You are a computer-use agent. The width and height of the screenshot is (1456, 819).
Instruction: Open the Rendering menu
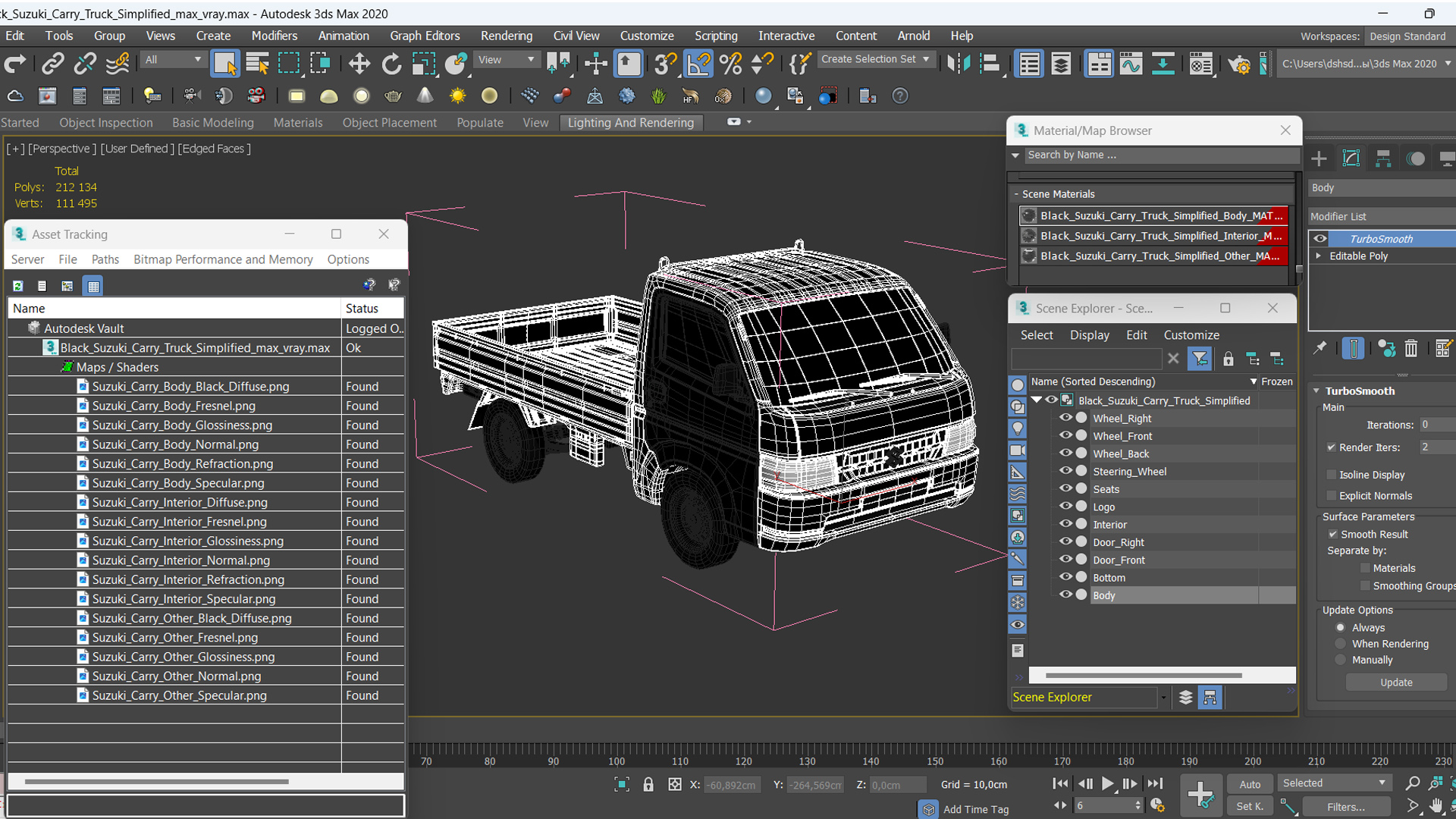[x=507, y=36]
